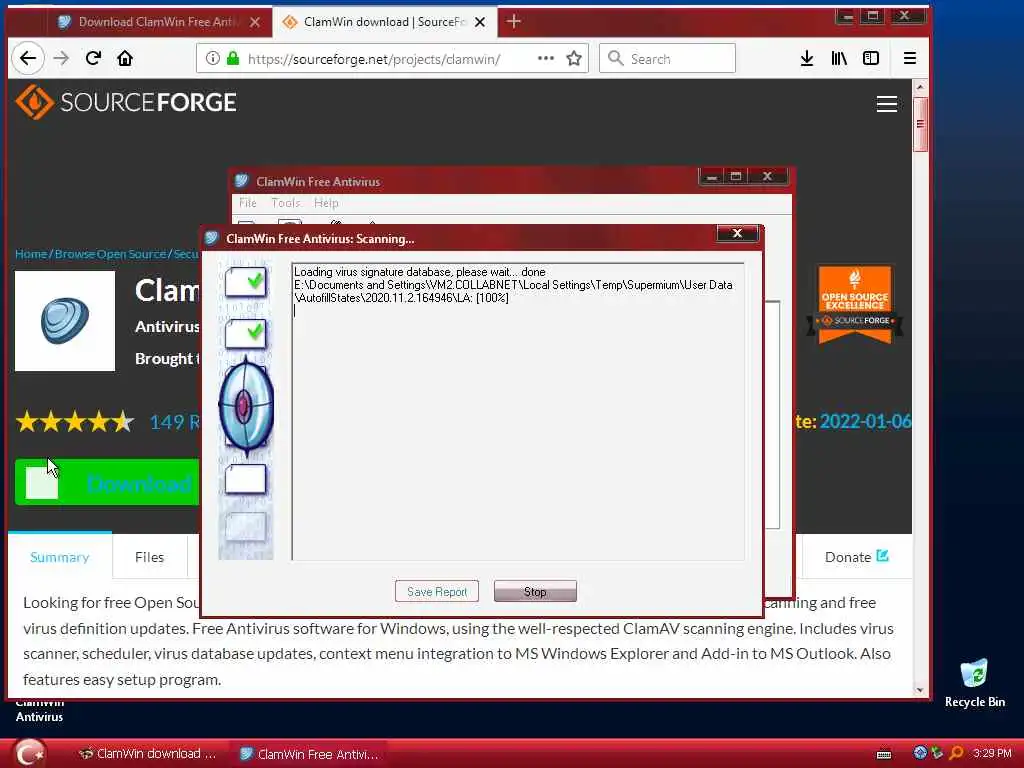1024x768 pixels.
Task: Click the scrollbar up arrow
Action: tap(920, 87)
